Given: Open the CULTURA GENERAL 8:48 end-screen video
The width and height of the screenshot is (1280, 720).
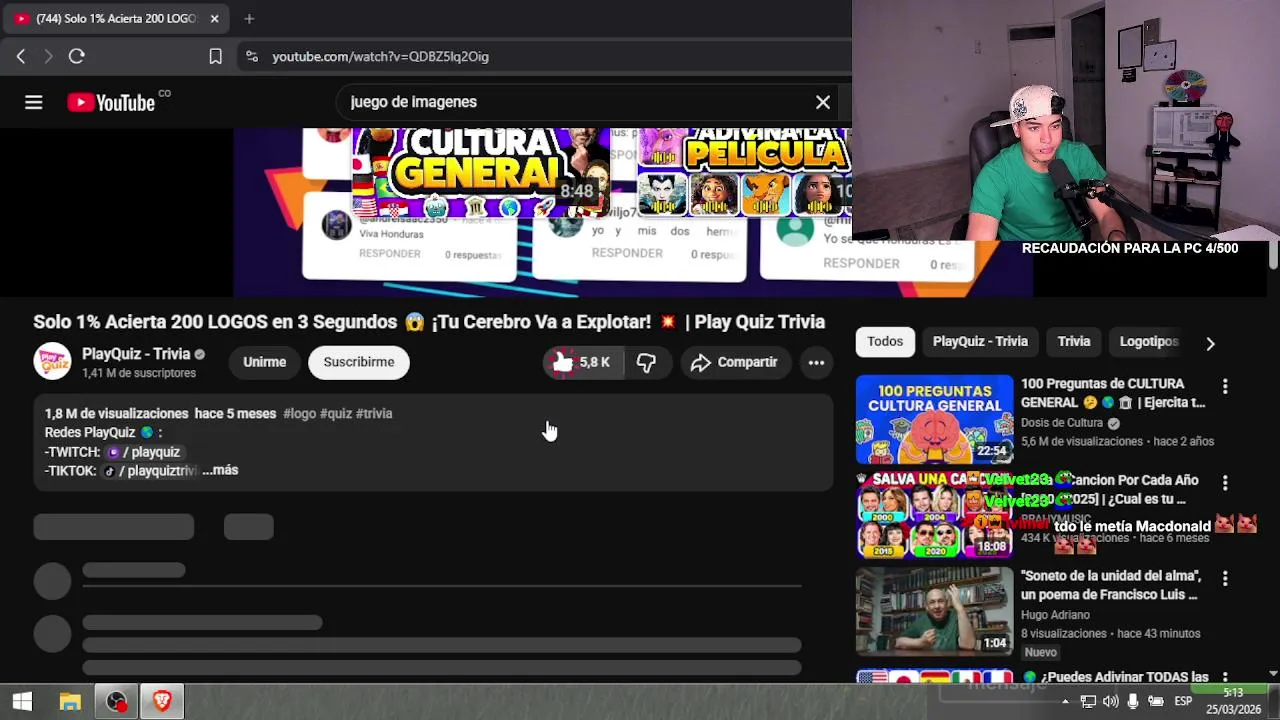Looking at the screenshot, I should 481,172.
